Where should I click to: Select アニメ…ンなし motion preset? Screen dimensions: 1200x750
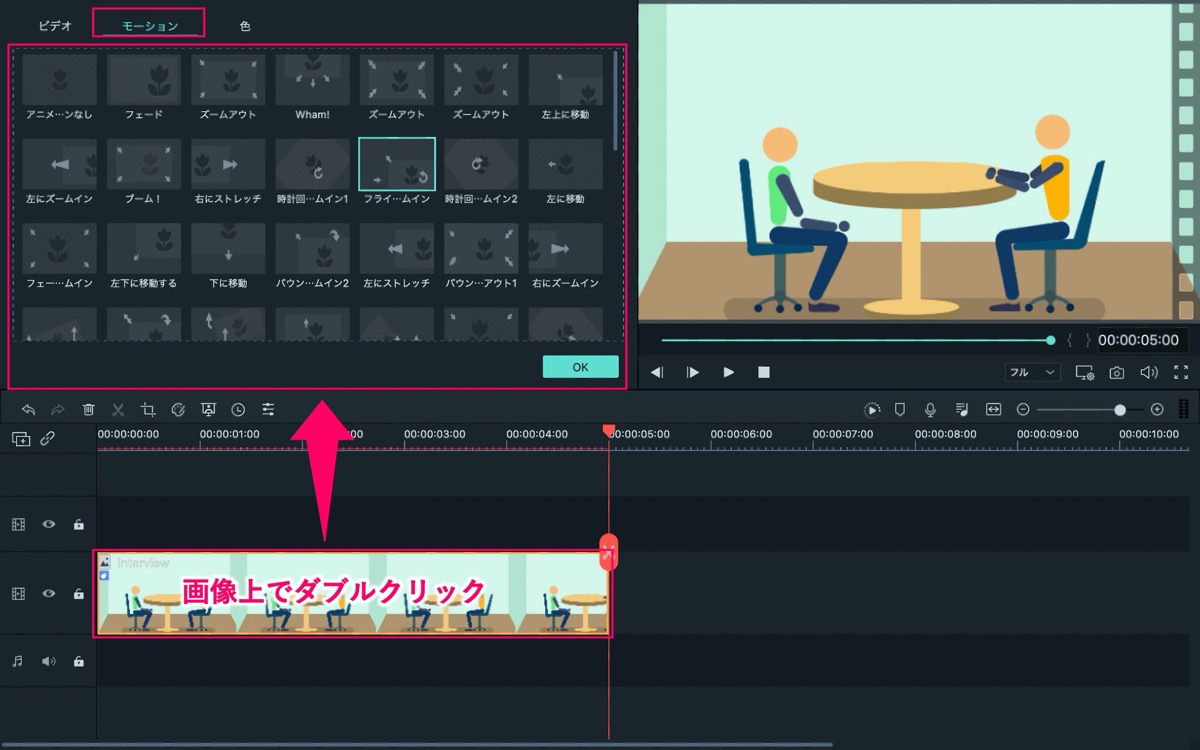(x=59, y=87)
